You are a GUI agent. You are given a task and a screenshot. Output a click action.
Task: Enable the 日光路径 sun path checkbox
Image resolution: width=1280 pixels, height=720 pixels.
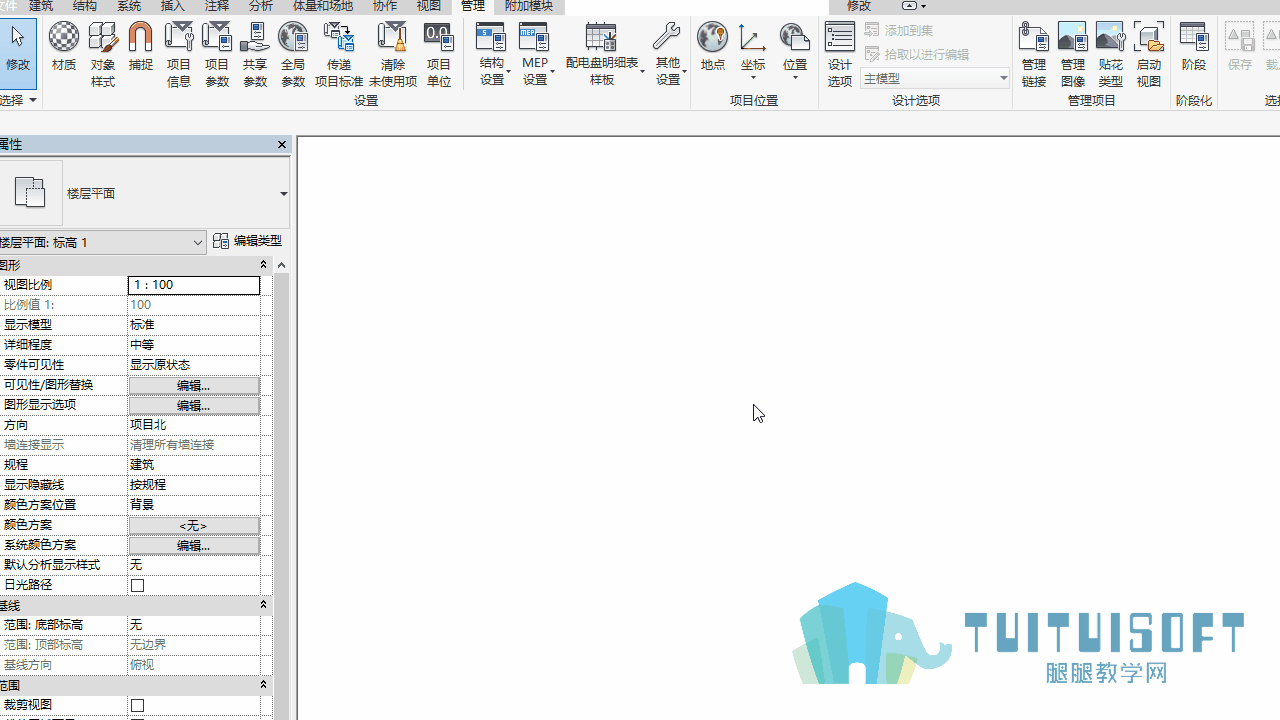(x=138, y=585)
